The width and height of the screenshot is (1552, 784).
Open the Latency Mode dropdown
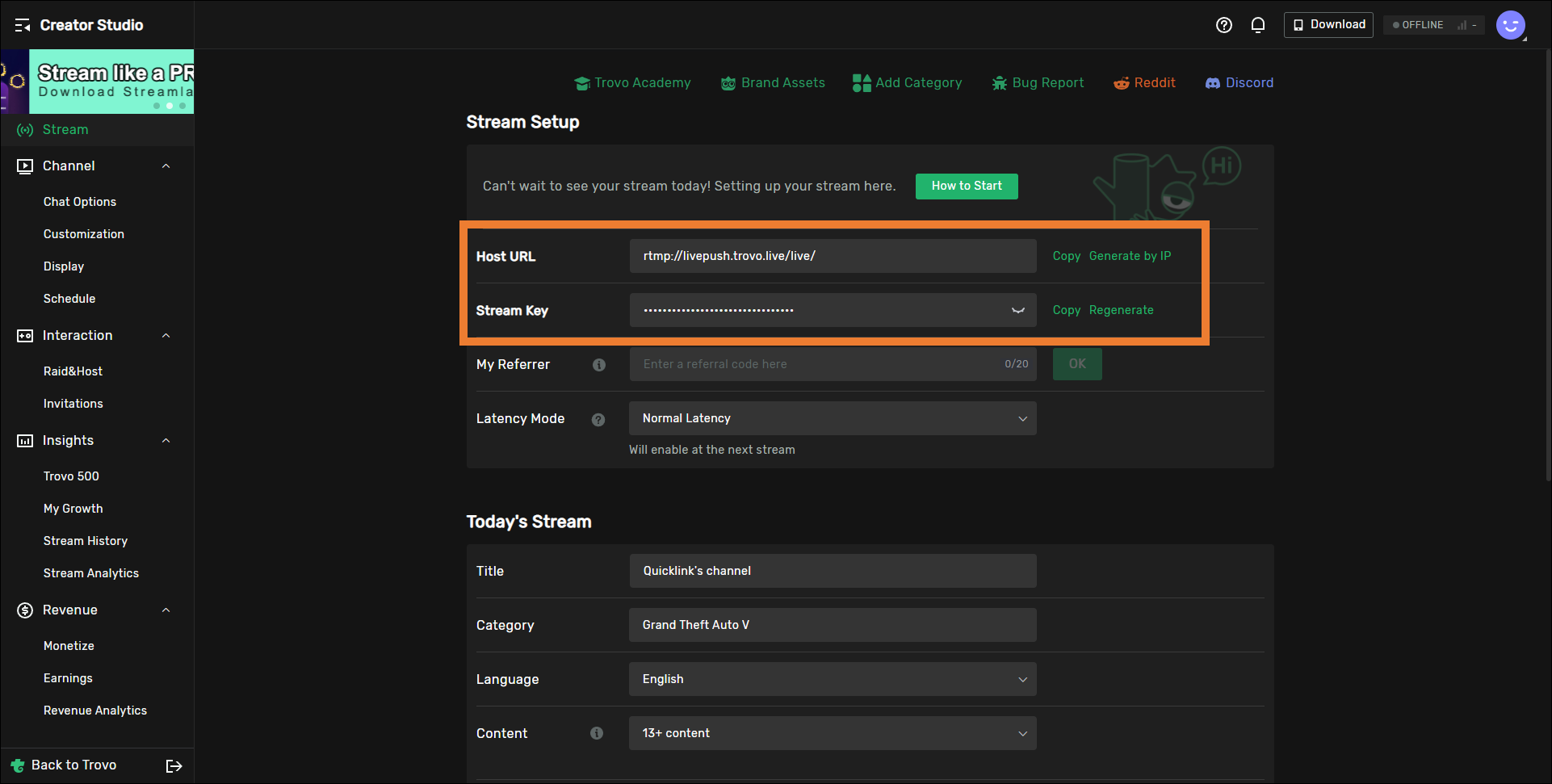(833, 418)
